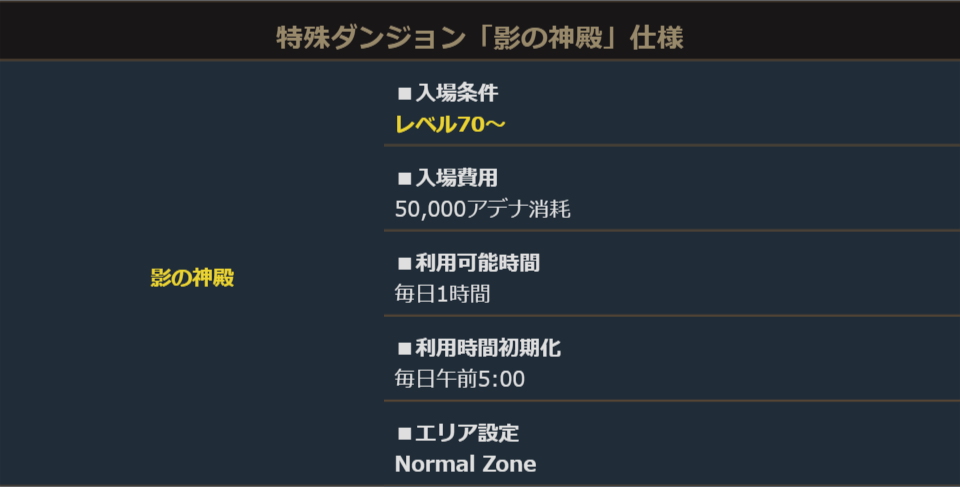960x487 pixels.
Task: Click divider line between 入場条件 and 入場費用 rows
Action: pos(671,145)
